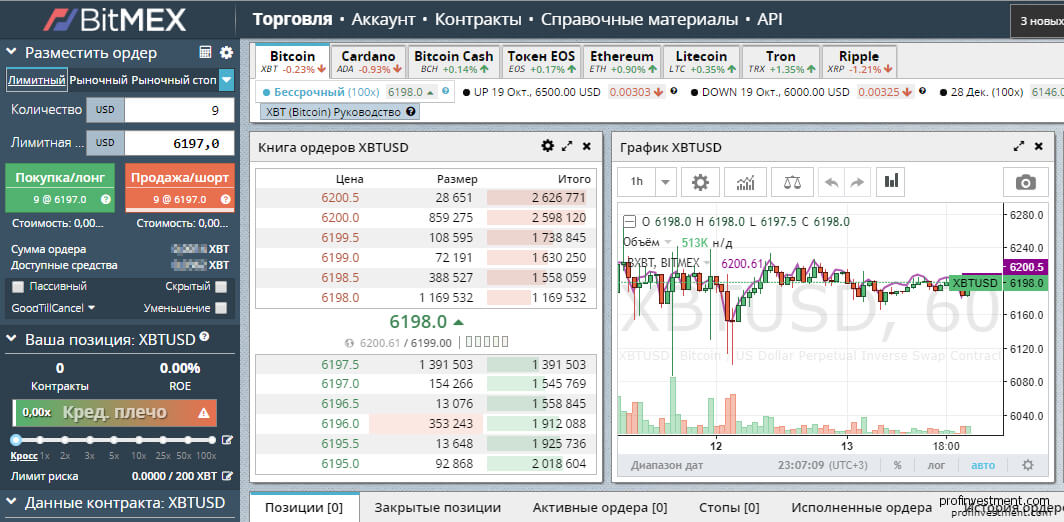Expand the order book panel fullscreen

coord(567,146)
